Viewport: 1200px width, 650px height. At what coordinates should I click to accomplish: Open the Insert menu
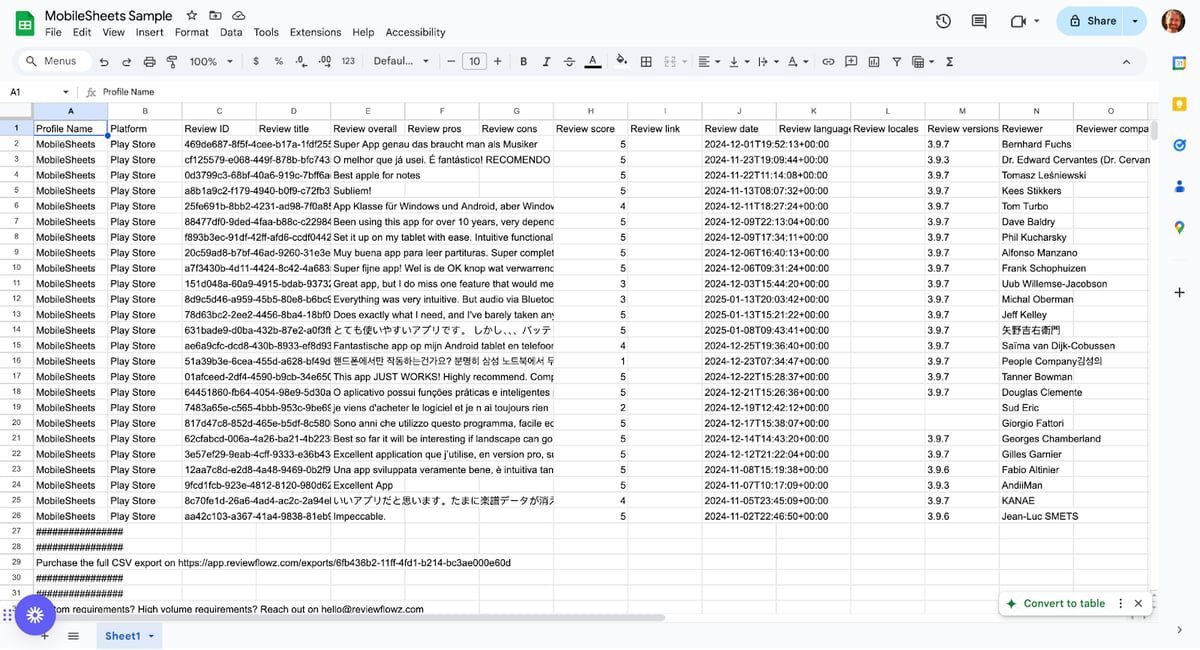pos(150,32)
